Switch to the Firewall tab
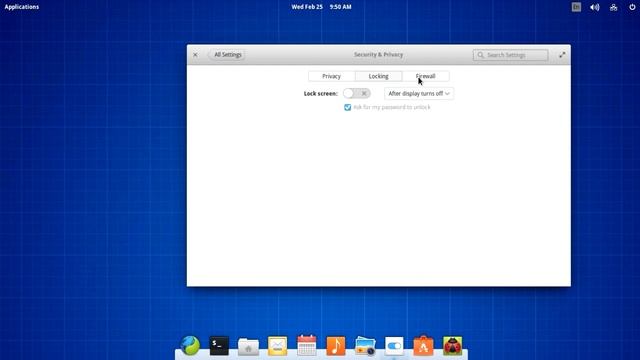 coord(425,76)
